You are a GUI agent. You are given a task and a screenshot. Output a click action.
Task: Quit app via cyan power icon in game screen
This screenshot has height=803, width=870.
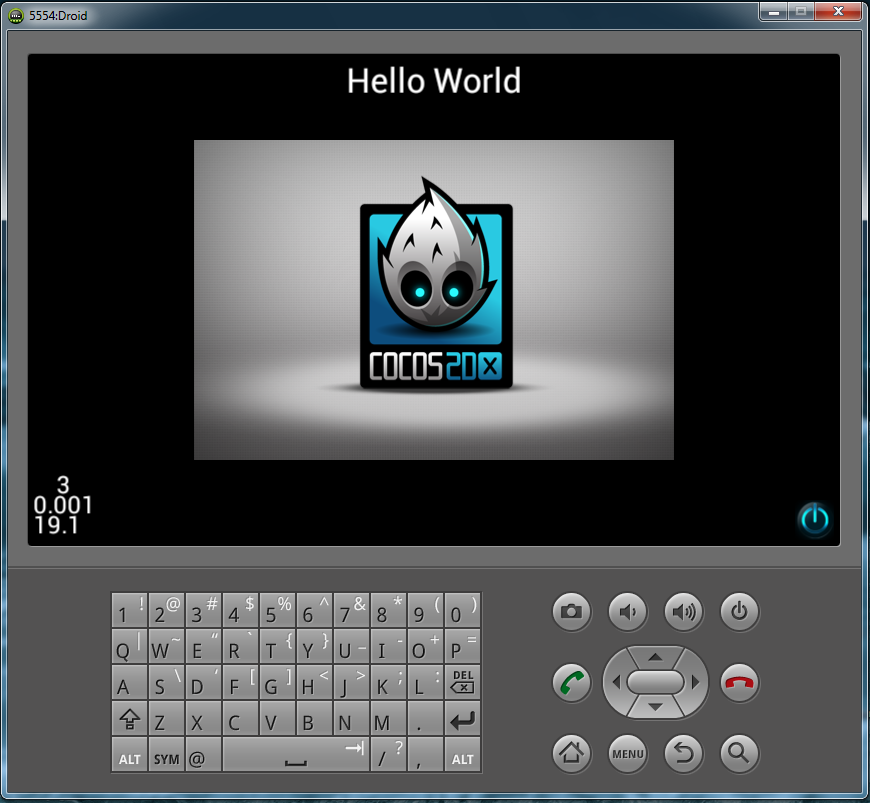(815, 519)
